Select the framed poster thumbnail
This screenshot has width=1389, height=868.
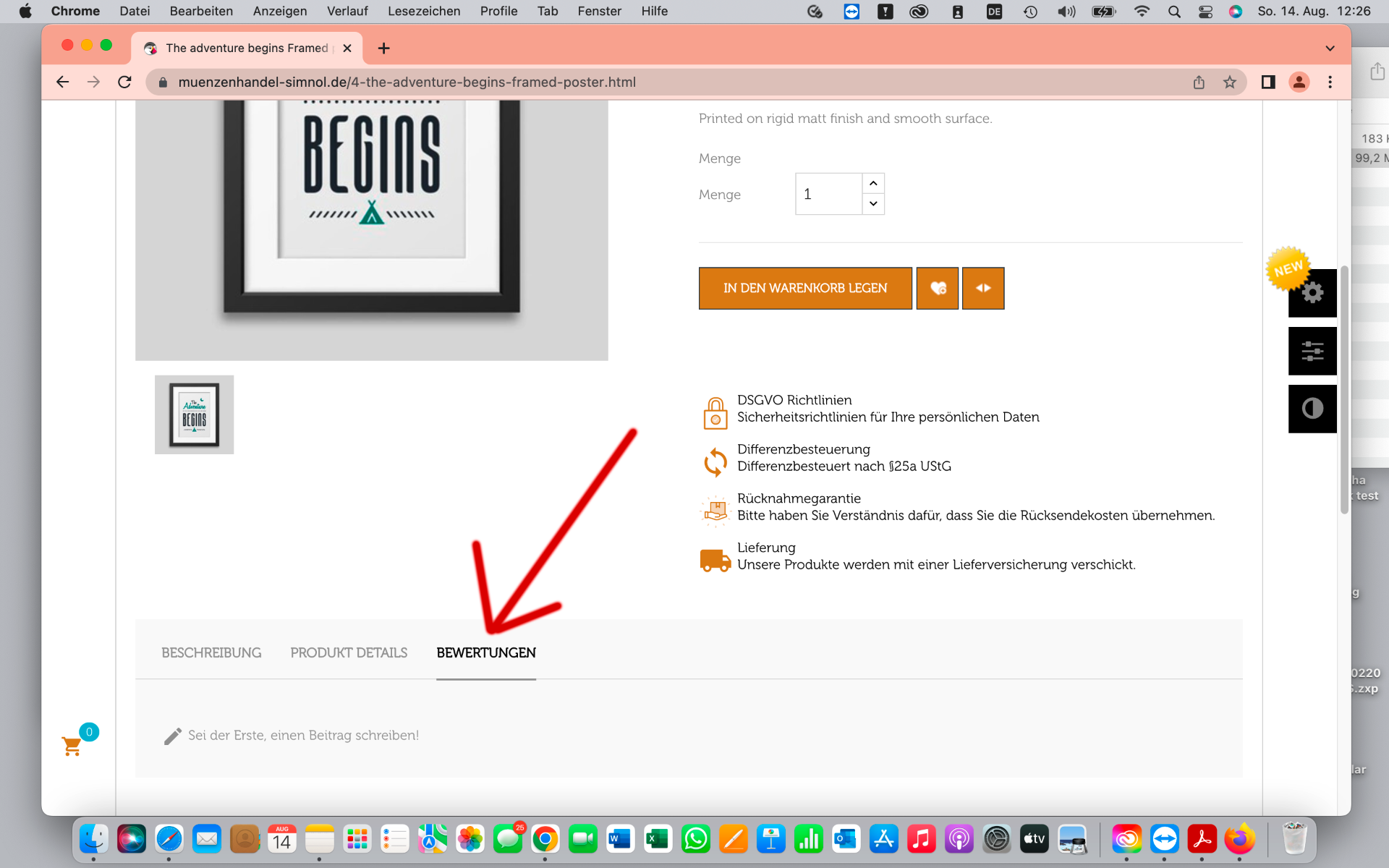[x=194, y=414]
